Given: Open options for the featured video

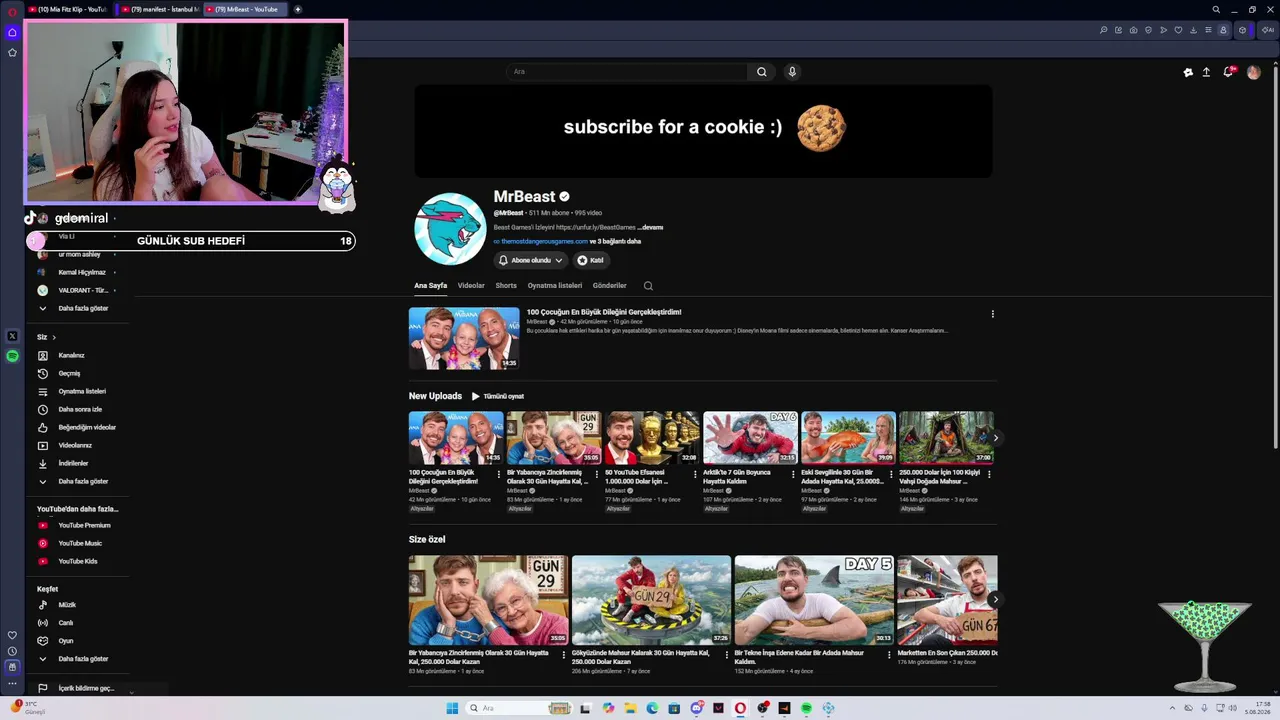Looking at the screenshot, I should pos(992,314).
